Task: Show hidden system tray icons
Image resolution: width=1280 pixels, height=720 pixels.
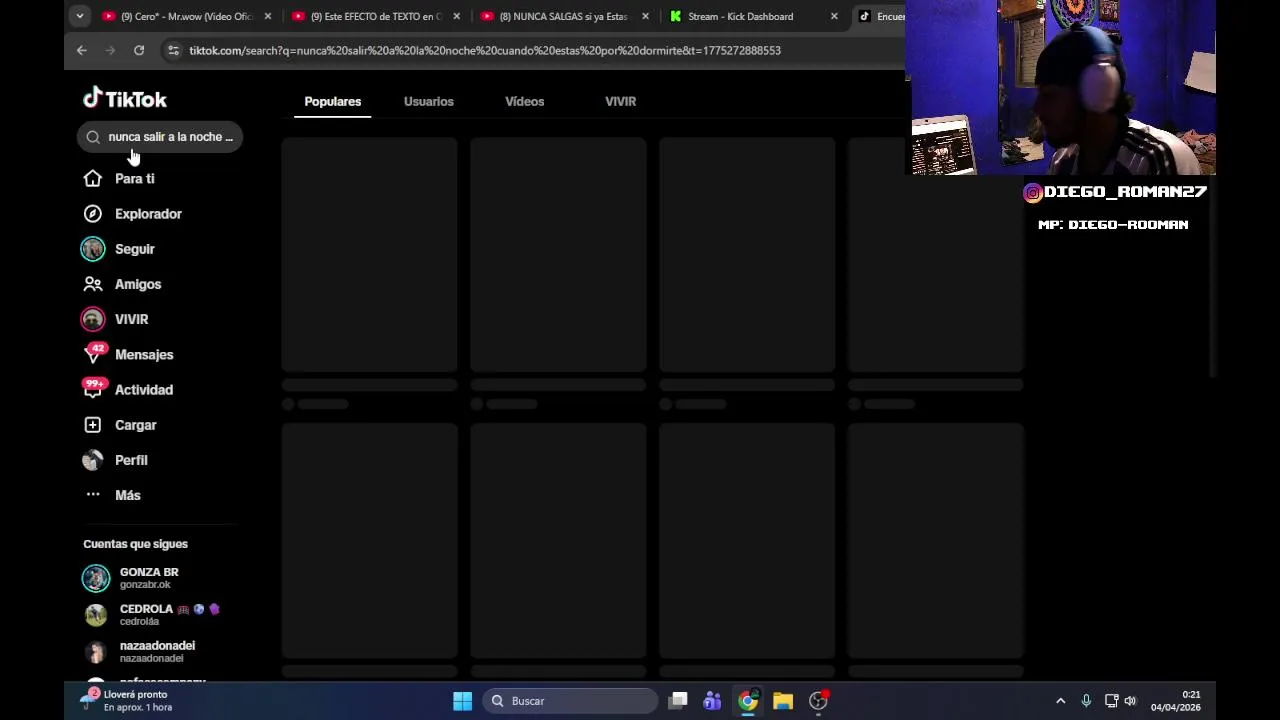Action: 1061,701
